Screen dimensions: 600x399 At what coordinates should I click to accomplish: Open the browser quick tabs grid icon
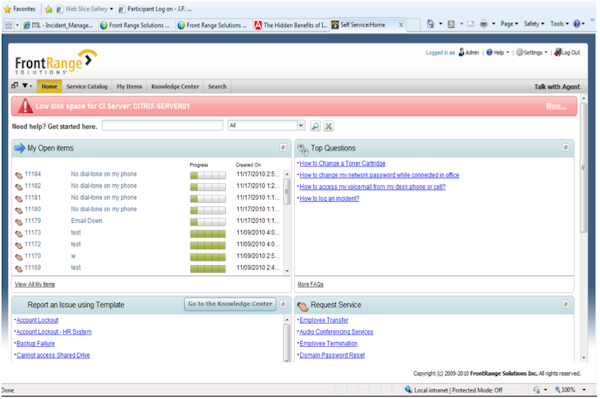[8, 25]
